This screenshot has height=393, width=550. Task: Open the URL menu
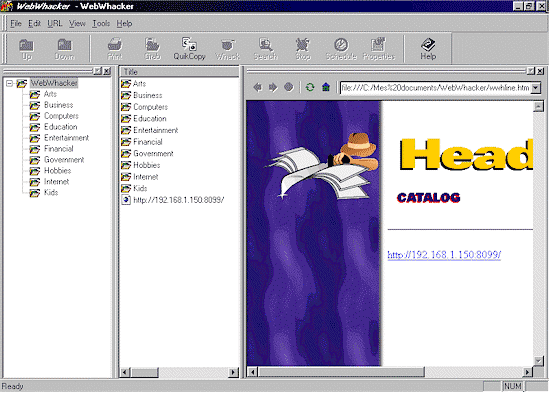pos(55,24)
